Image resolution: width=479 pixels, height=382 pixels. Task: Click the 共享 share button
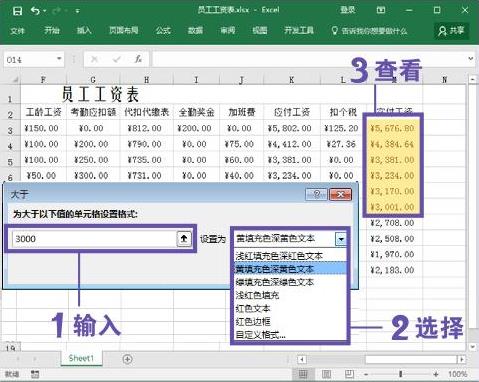coord(451,31)
